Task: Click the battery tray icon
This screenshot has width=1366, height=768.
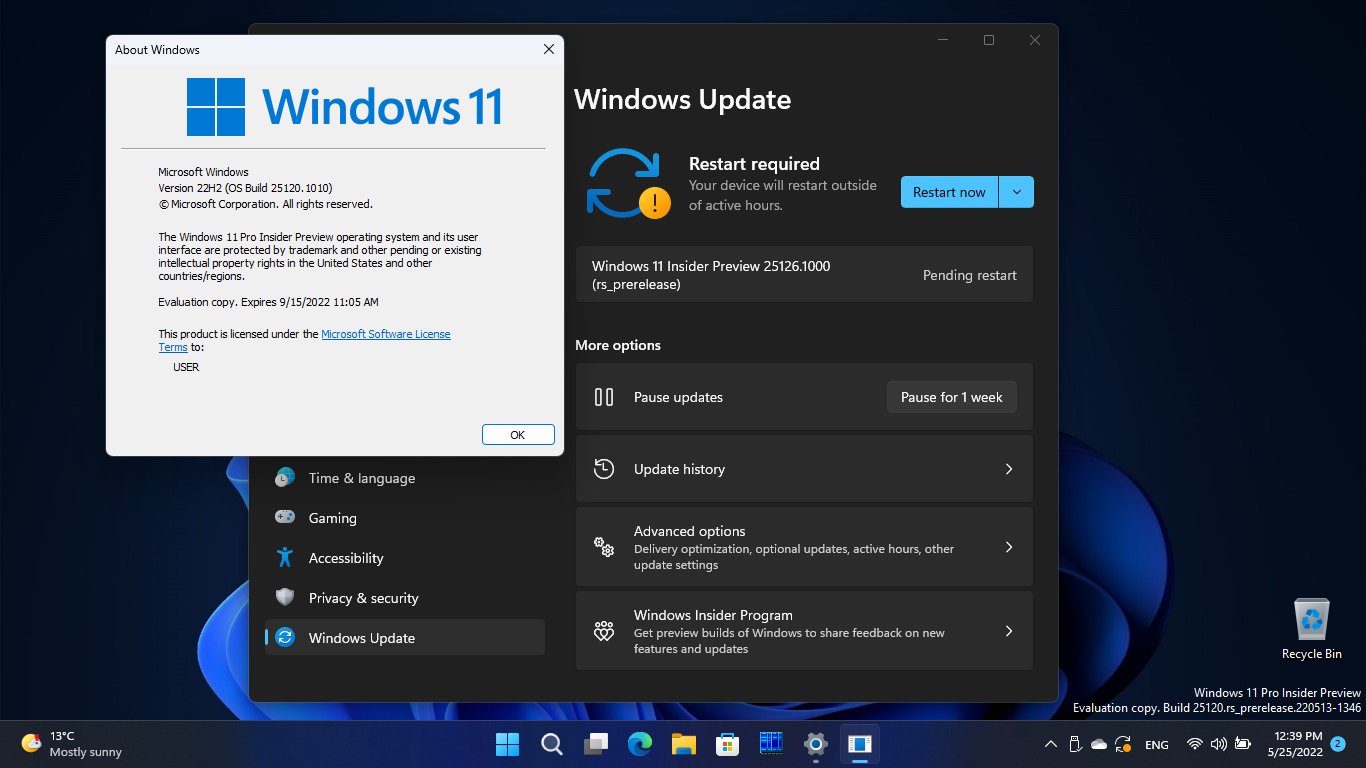Action: tap(1243, 744)
